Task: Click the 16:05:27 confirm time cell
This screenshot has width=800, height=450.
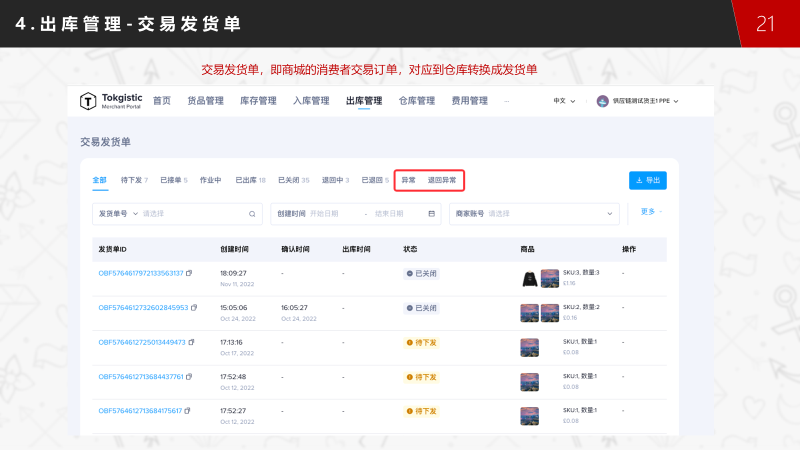Action: [294, 308]
